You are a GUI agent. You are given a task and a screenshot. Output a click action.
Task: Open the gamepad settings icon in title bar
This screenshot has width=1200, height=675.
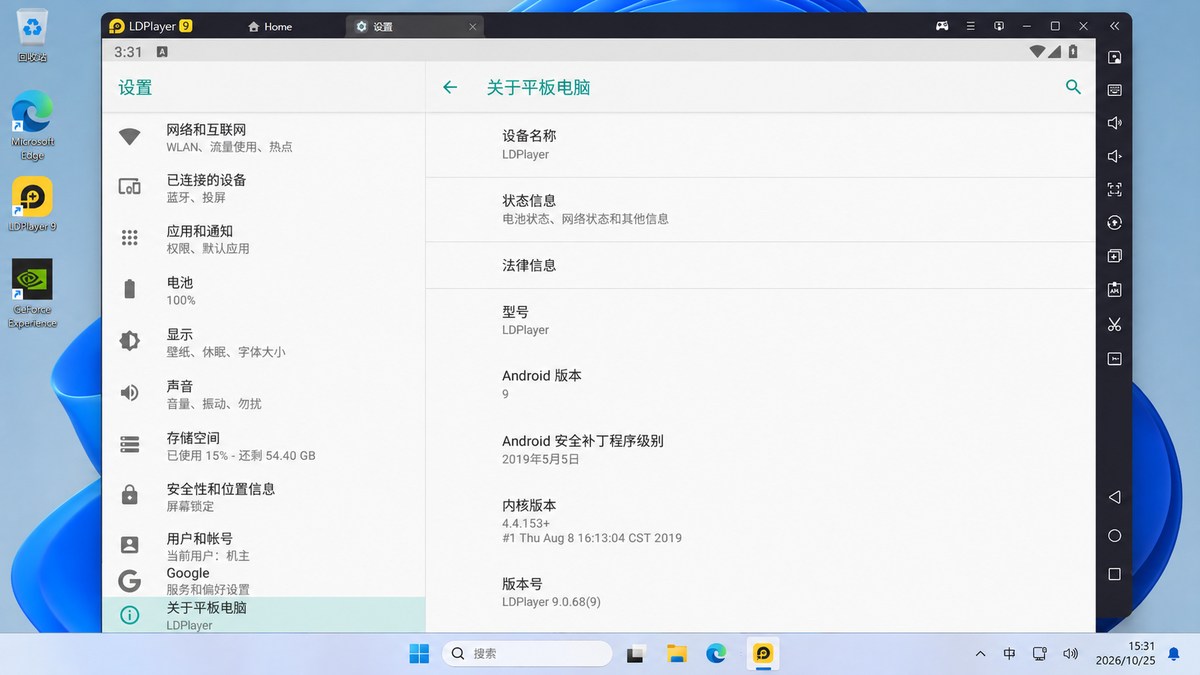point(942,26)
